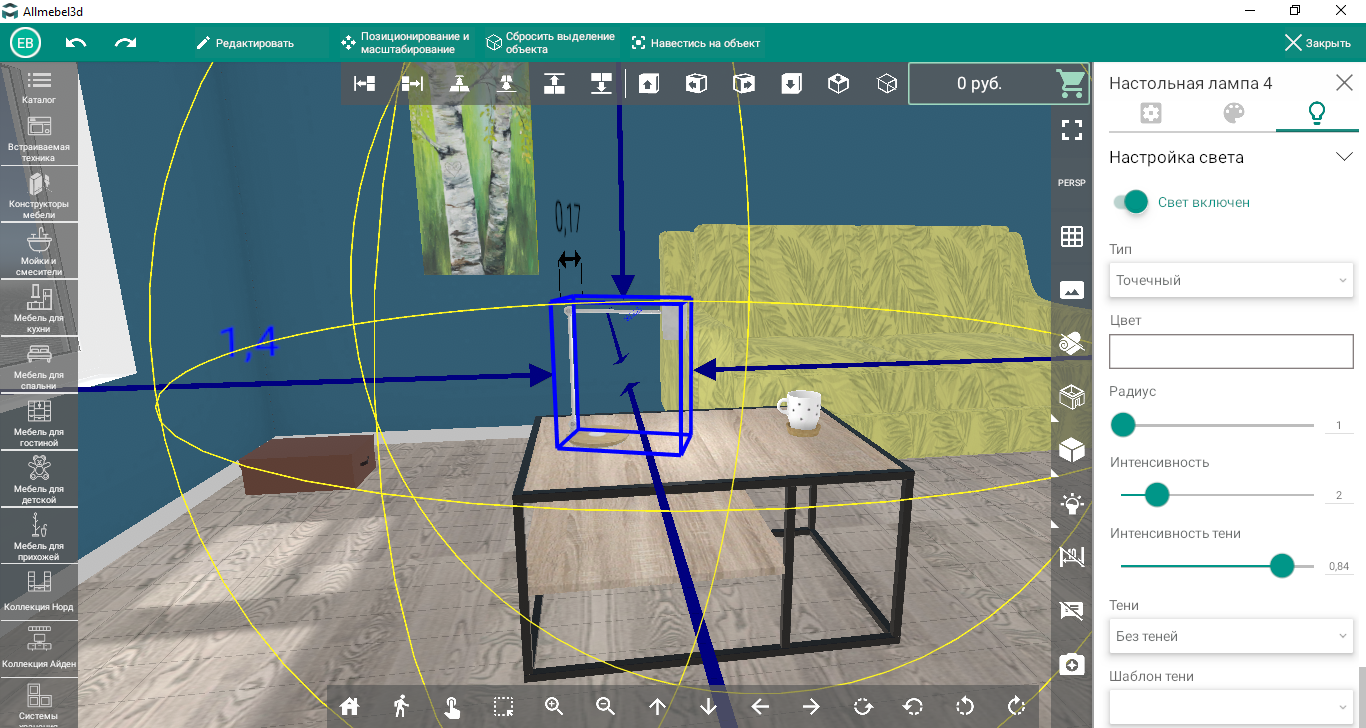This screenshot has height=728, width=1366.
Task: Return to home view
Action: click(349, 706)
